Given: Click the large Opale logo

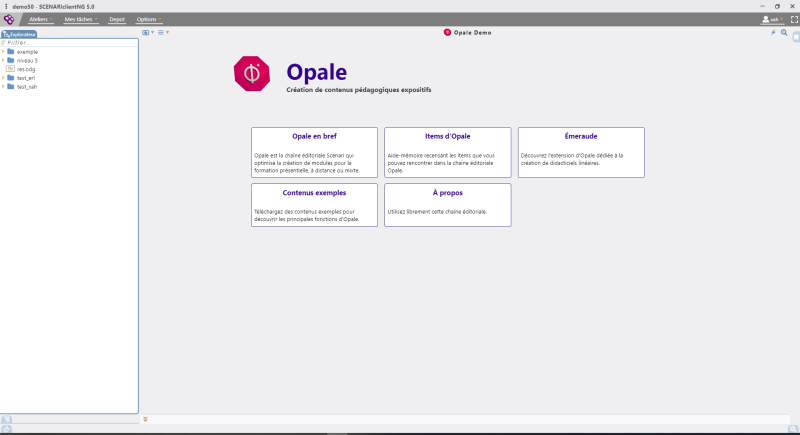Looking at the screenshot, I should 252,74.
